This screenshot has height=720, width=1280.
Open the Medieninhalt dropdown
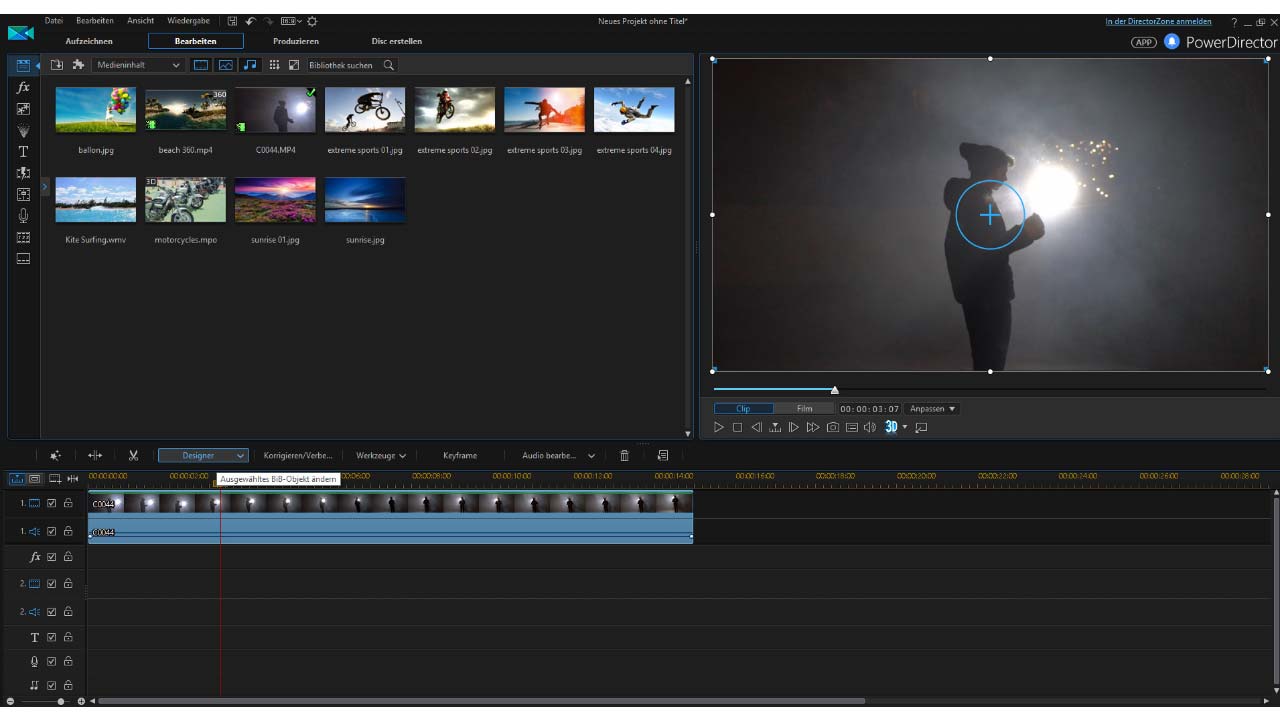[139, 65]
